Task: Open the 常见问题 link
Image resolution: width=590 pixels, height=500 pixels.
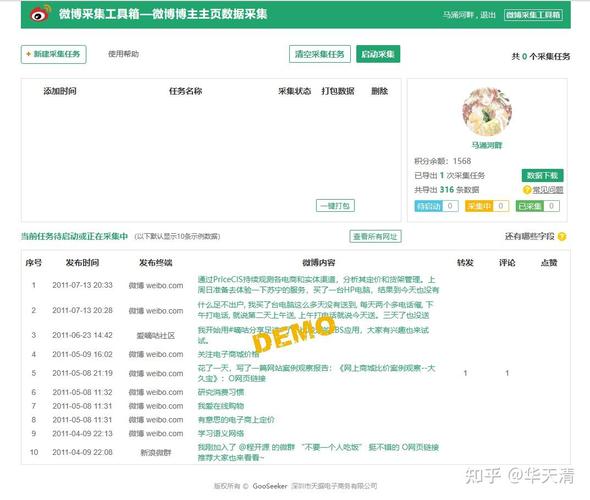Action: (x=547, y=190)
